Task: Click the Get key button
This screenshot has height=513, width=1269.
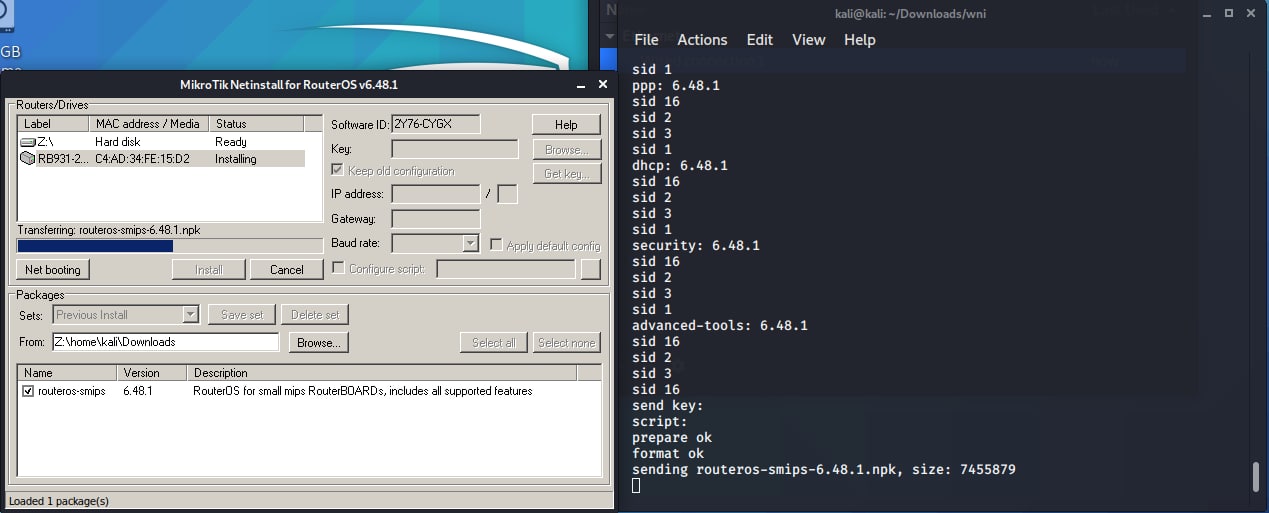Action: point(566,174)
